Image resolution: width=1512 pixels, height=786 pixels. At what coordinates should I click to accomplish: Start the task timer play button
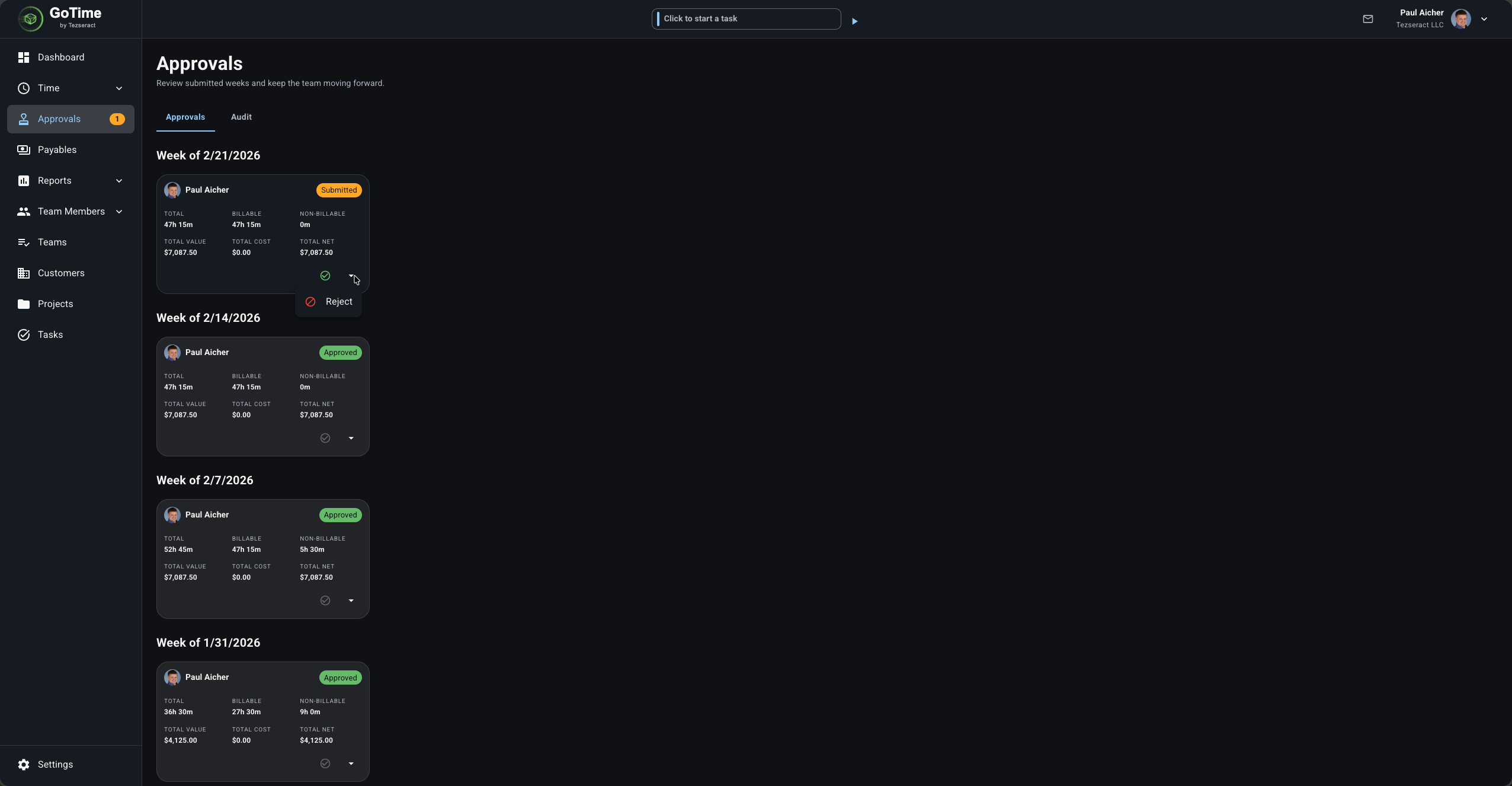(854, 21)
